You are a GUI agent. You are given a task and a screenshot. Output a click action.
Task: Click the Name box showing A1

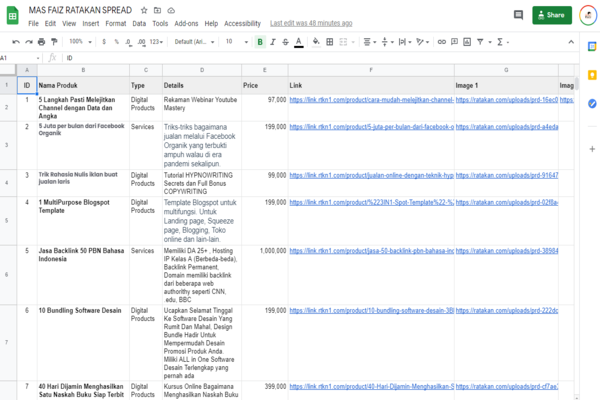point(14,58)
